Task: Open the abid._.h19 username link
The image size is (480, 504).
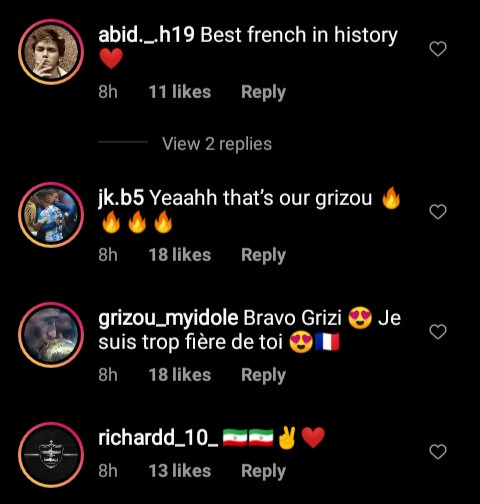Action: [x=146, y=35]
